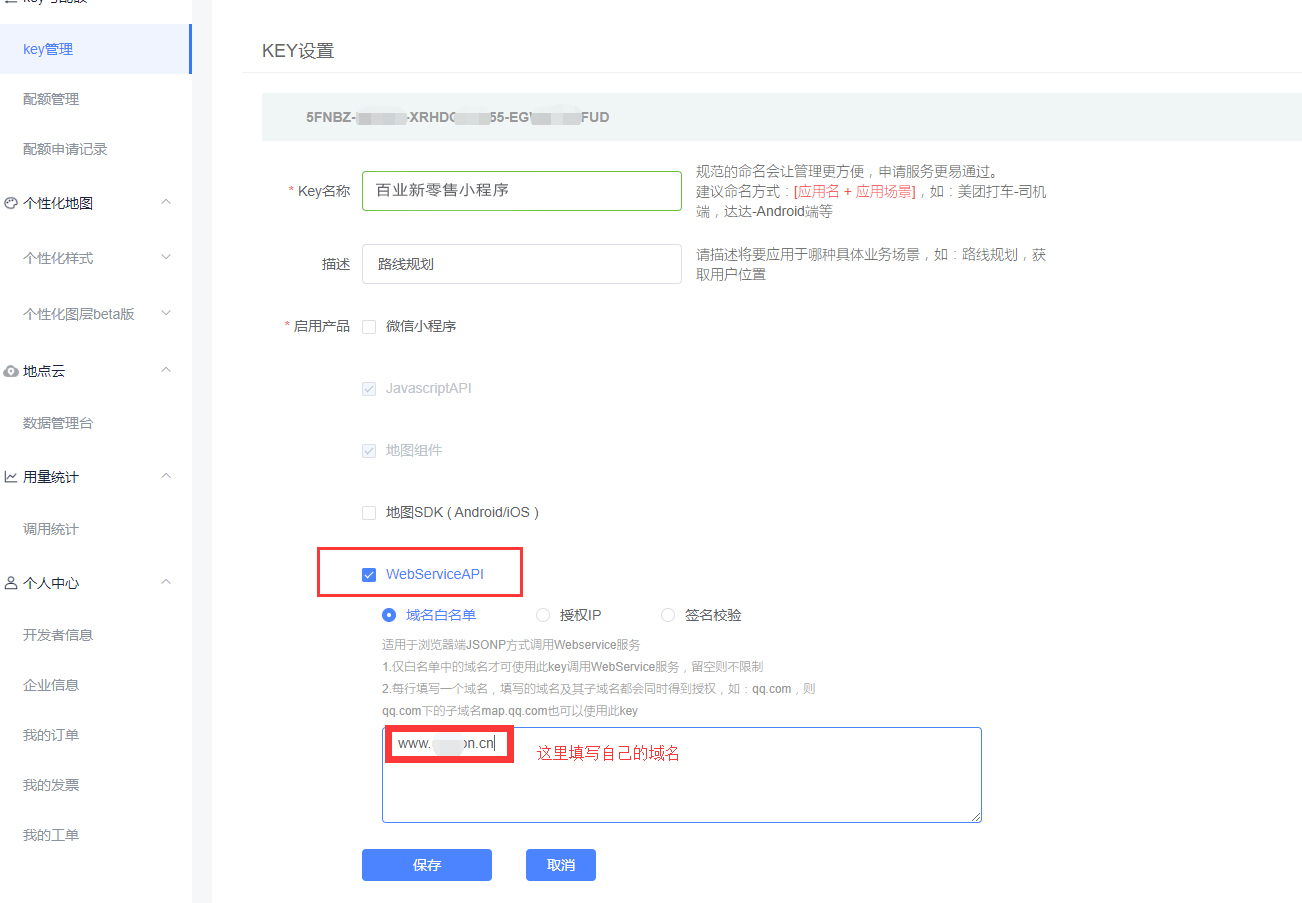The width and height of the screenshot is (1302, 903).
Task: Collapse the 地点云 section arrow
Action: coord(166,370)
